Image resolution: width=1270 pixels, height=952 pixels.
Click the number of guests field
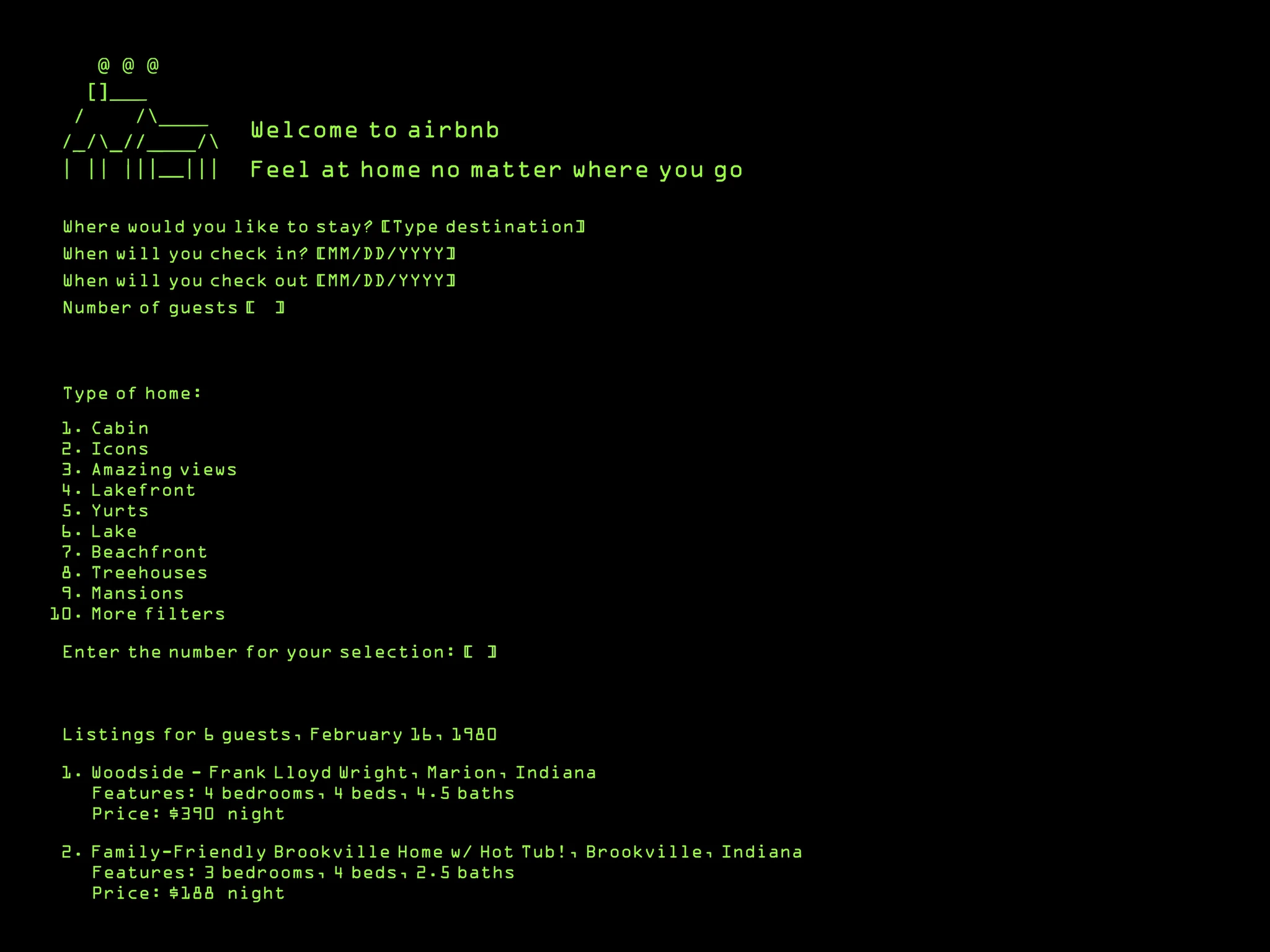click(x=265, y=308)
